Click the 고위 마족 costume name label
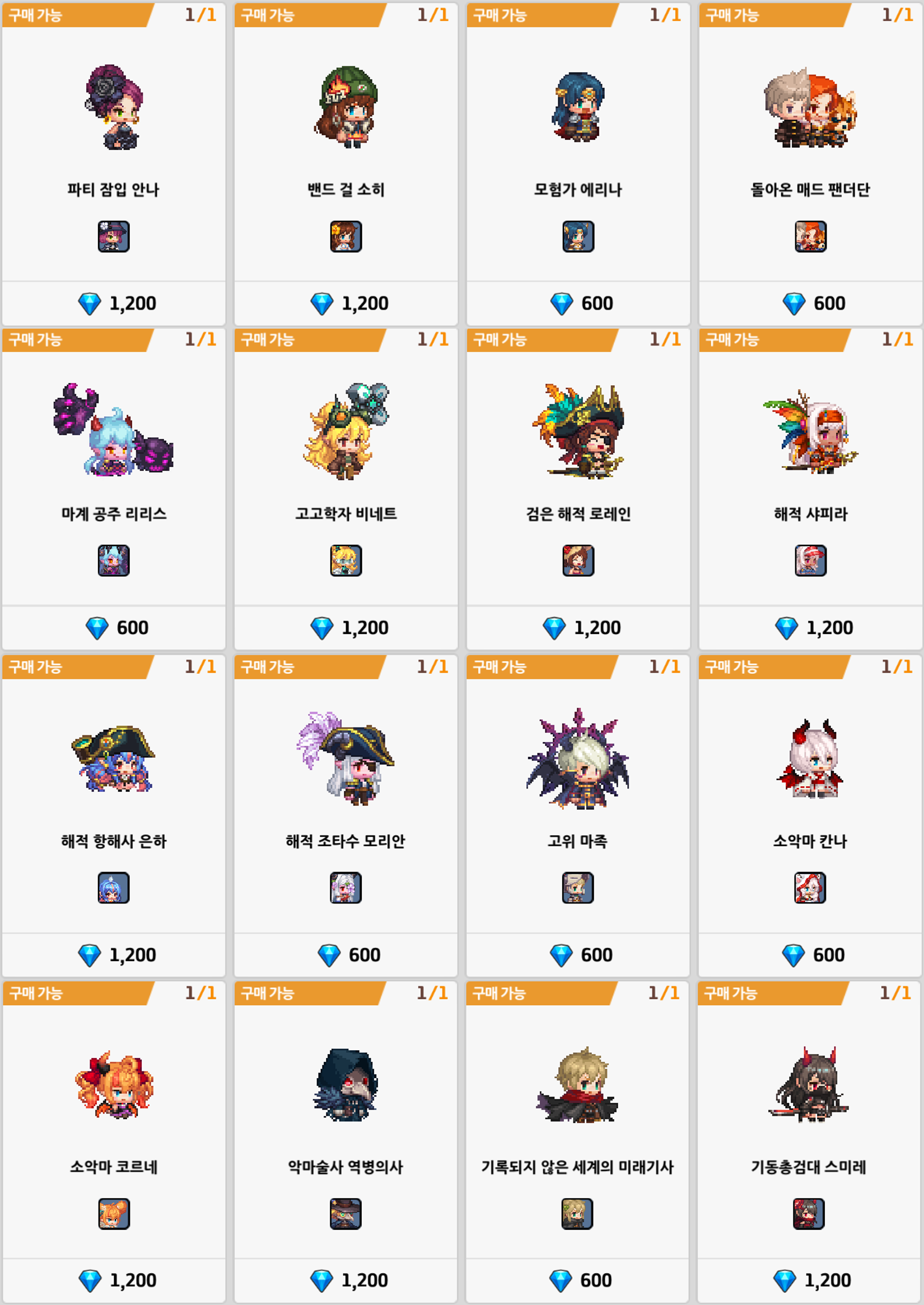The width and height of the screenshot is (924, 1305). click(x=577, y=841)
